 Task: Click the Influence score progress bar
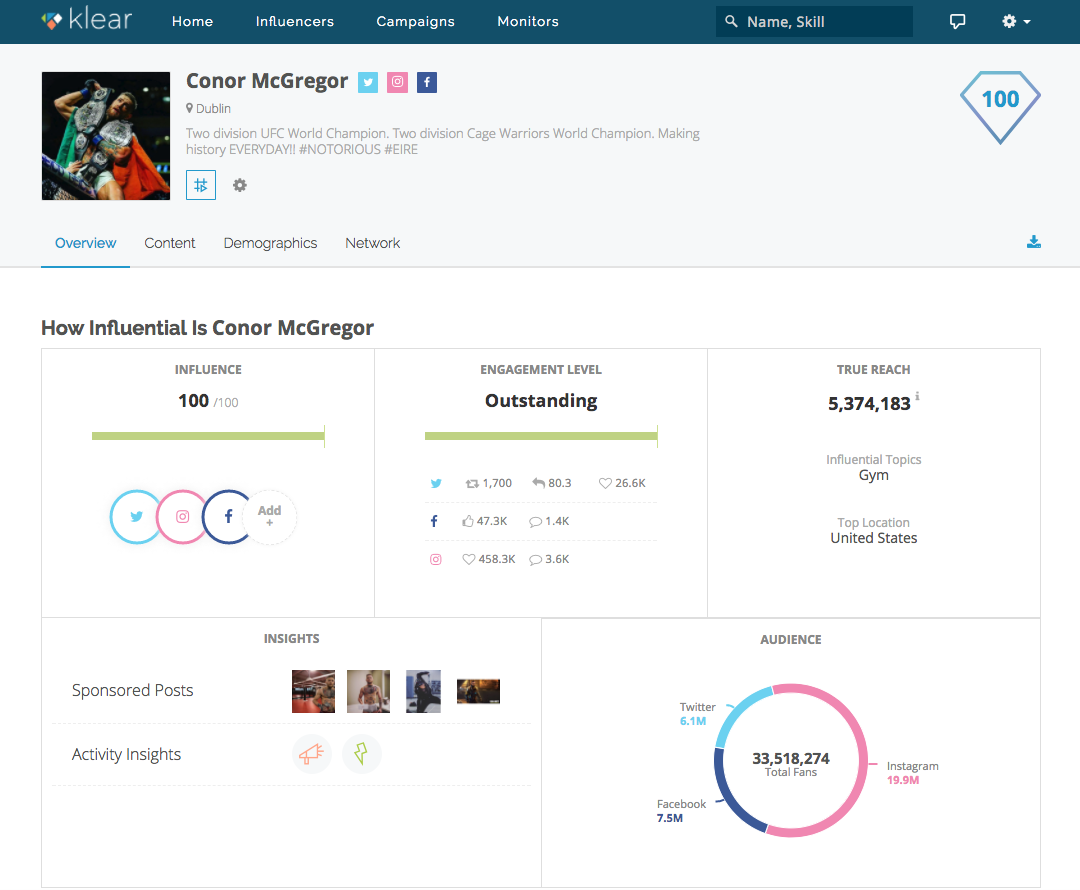[208, 436]
